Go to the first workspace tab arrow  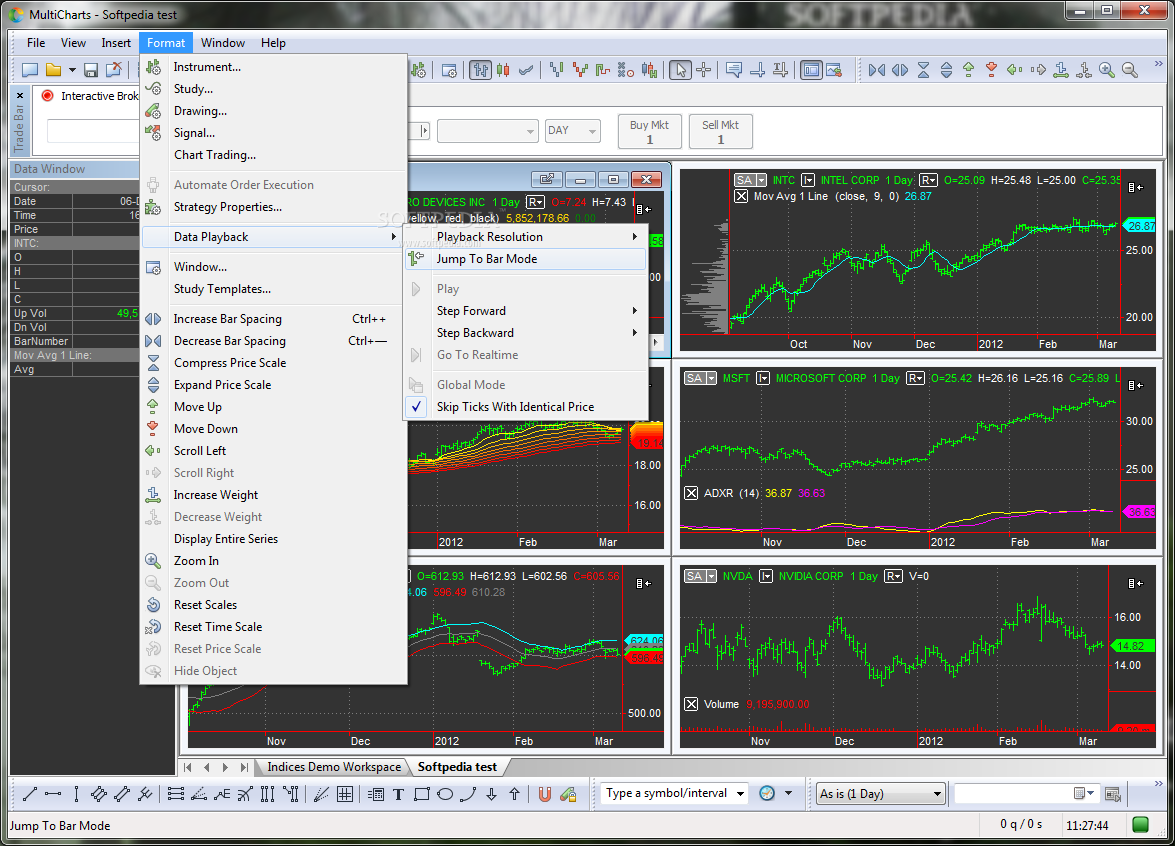(x=187, y=767)
